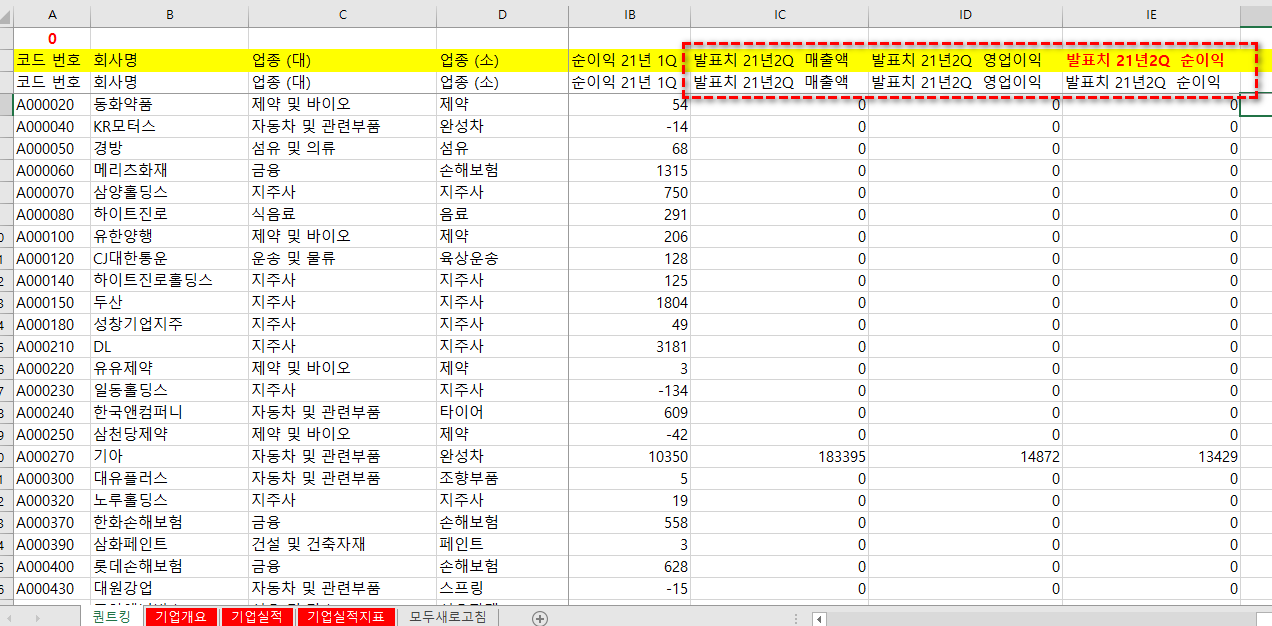Select column ID header
Viewport: 1272px width, 626px height.
click(x=965, y=15)
